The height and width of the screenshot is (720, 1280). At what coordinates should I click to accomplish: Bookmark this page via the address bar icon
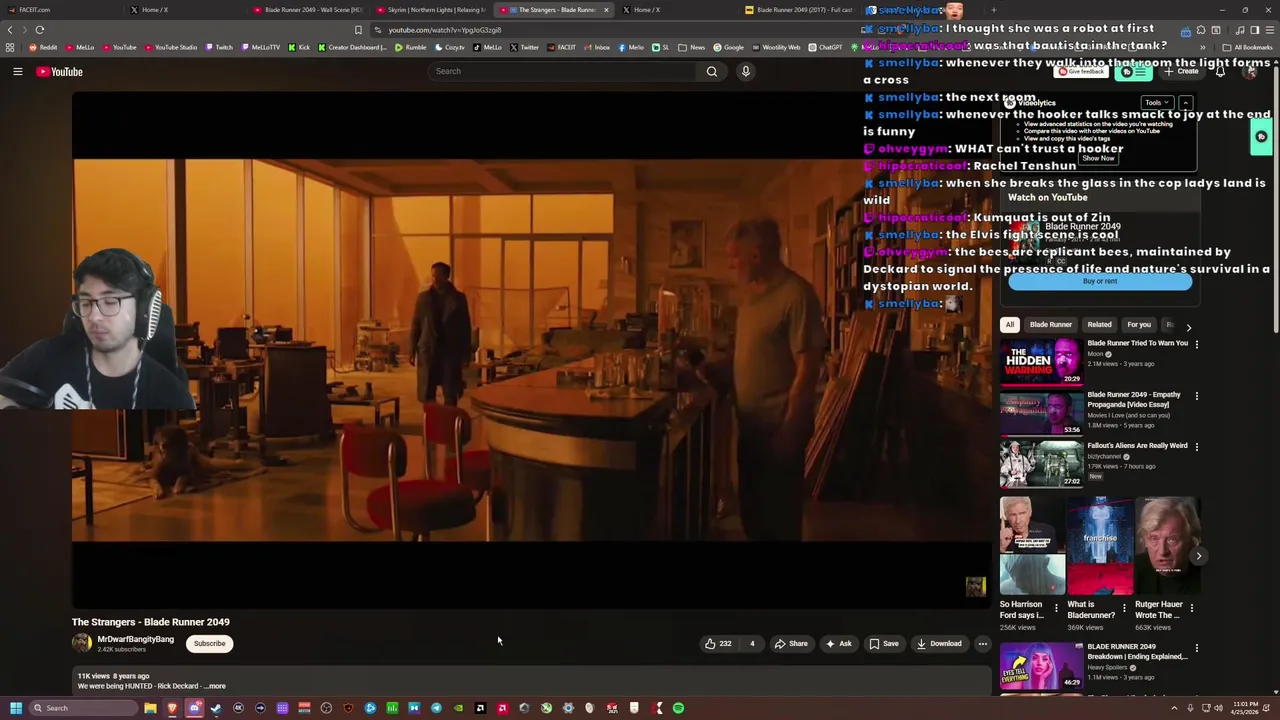358,30
